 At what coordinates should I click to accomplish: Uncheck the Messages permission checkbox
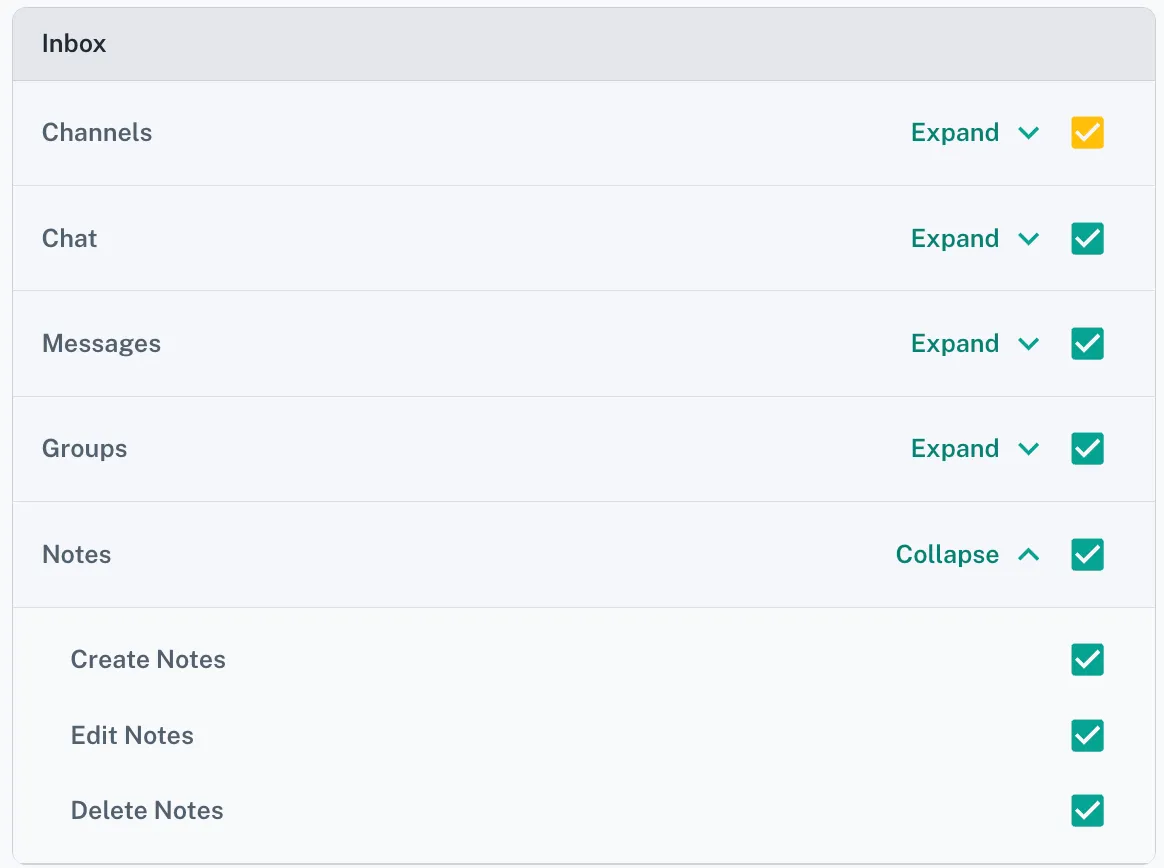coord(1087,344)
